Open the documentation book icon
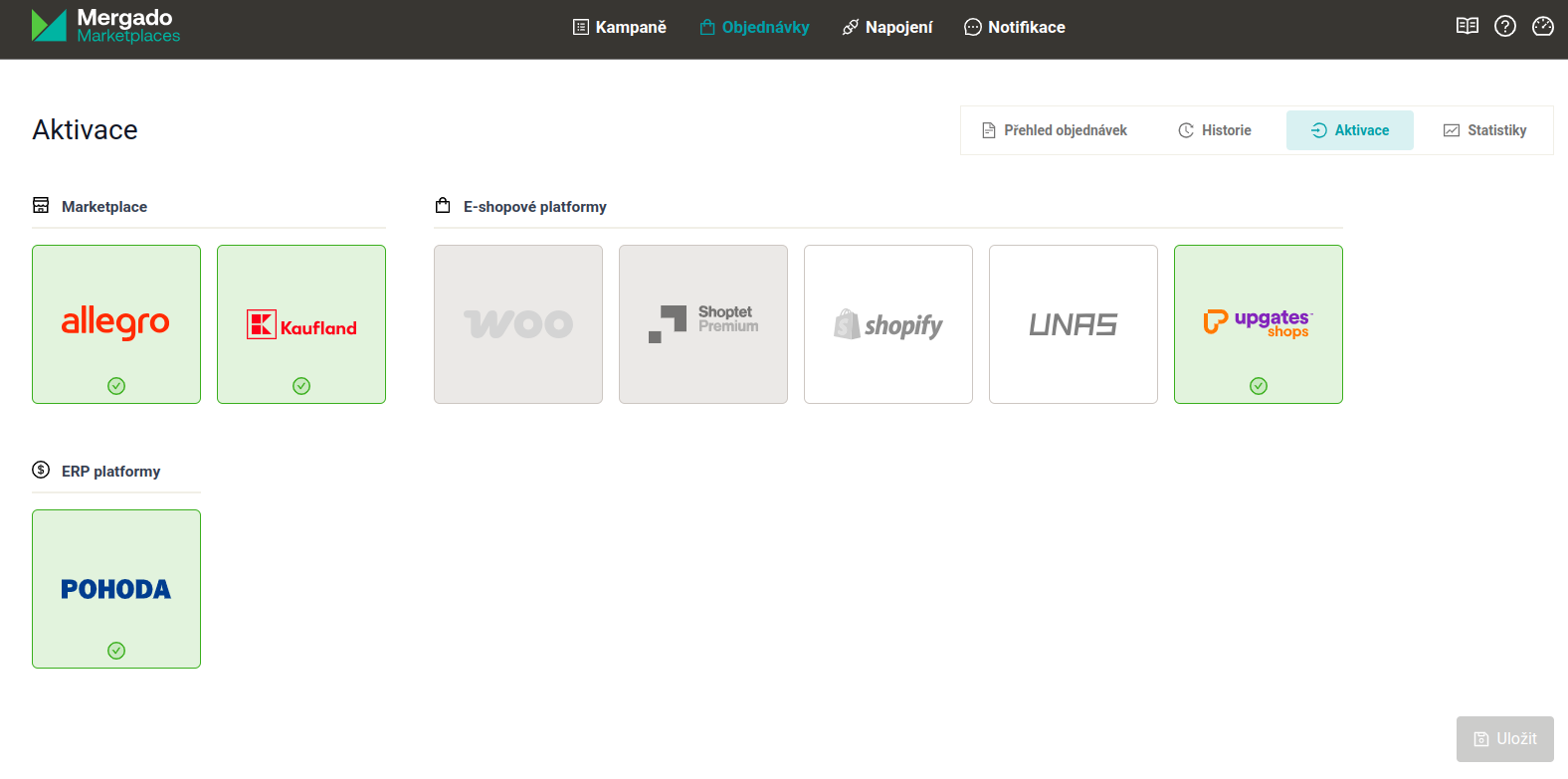1568x779 pixels. point(1467,27)
